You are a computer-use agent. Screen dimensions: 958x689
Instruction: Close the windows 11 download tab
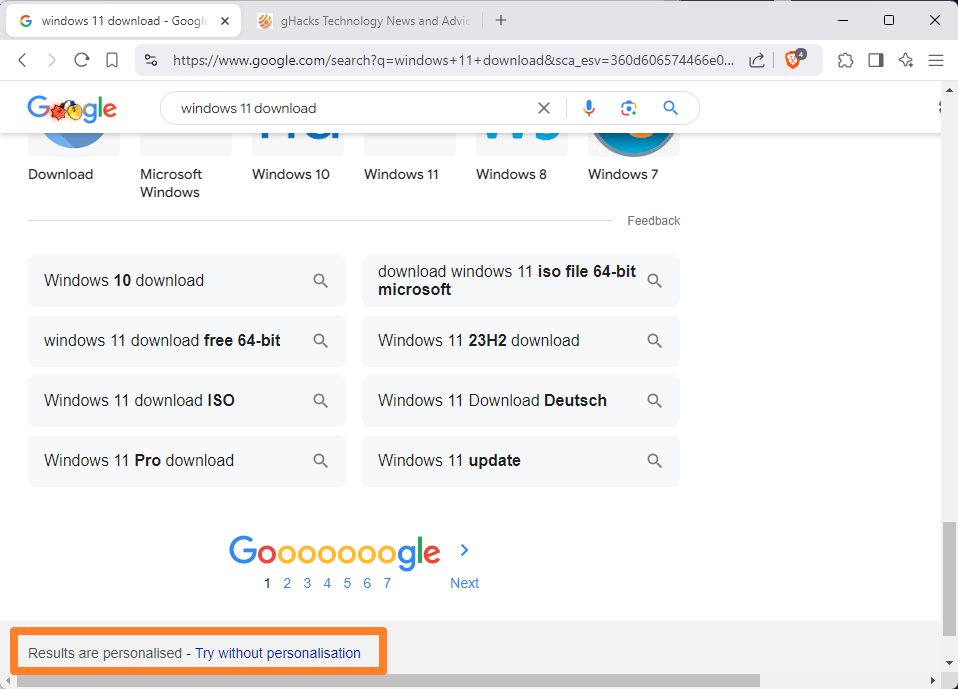tap(225, 21)
